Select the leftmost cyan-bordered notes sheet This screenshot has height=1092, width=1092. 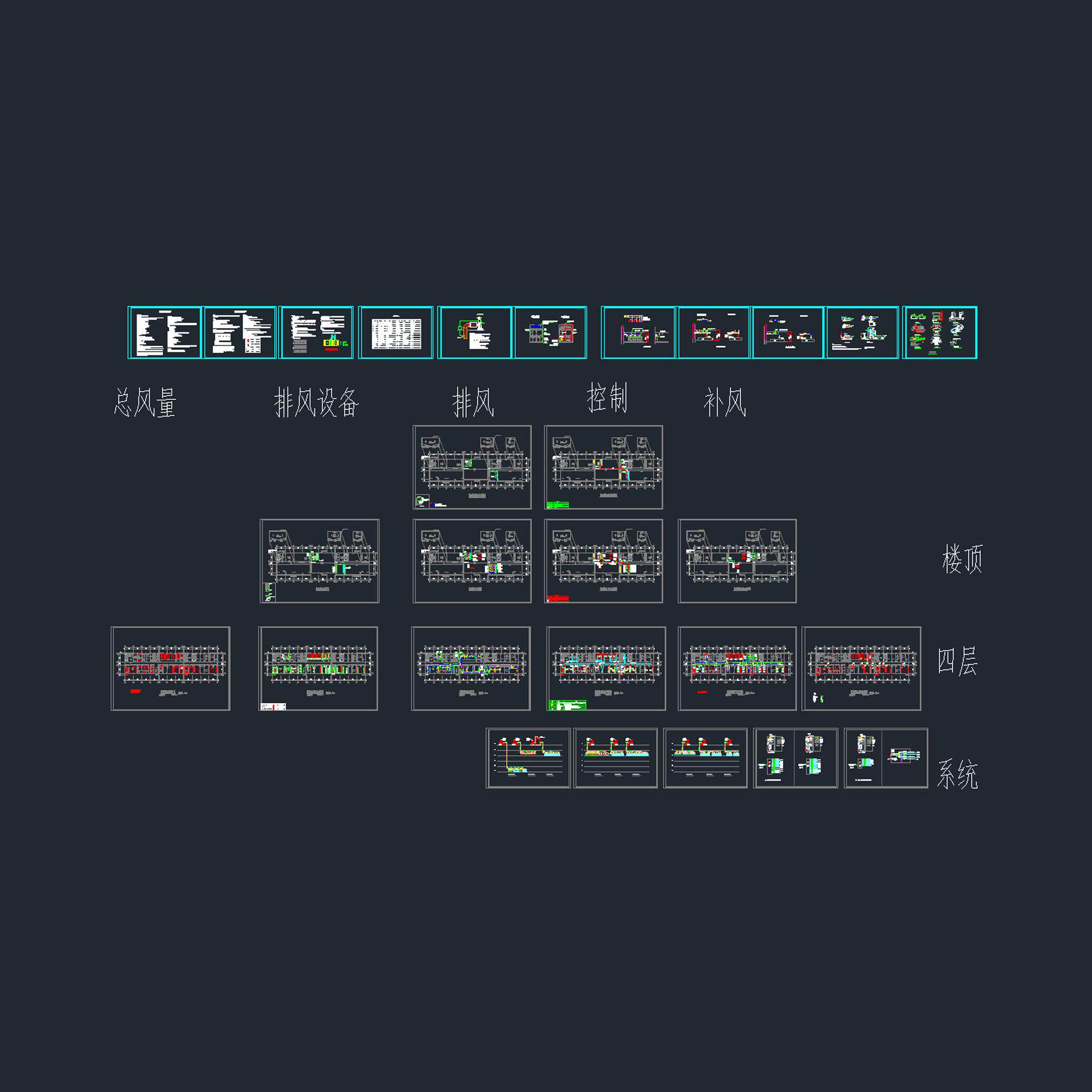pyautogui.click(x=165, y=332)
